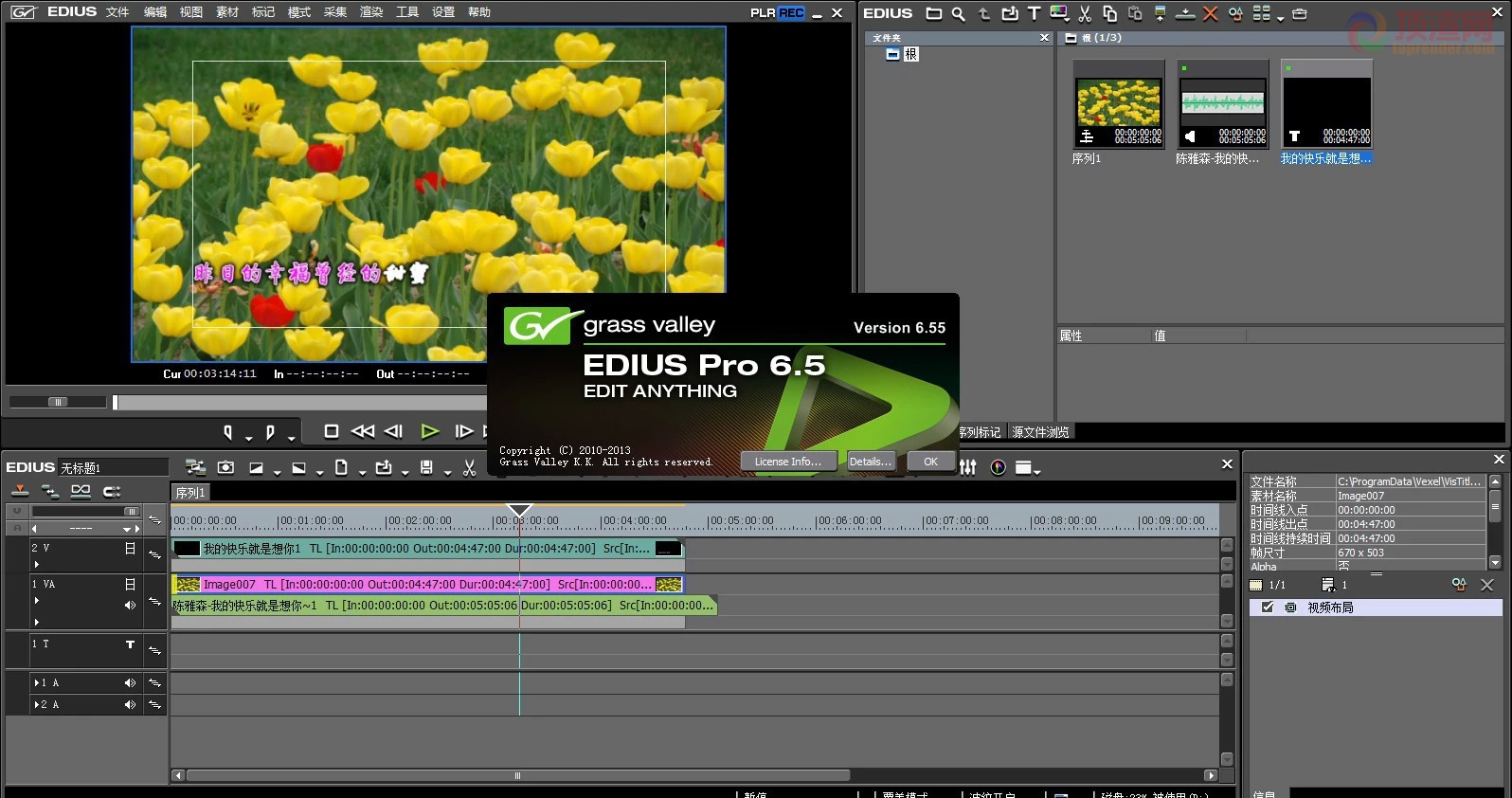Click the info panel delete X icon
The image size is (1512, 798).
1486,585
